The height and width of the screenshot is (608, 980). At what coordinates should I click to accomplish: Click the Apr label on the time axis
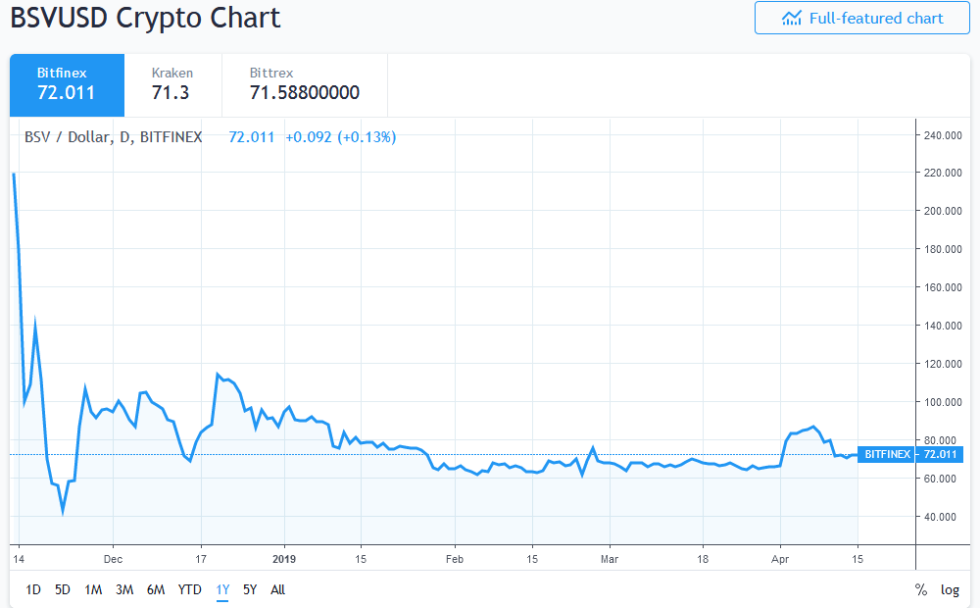click(x=779, y=560)
